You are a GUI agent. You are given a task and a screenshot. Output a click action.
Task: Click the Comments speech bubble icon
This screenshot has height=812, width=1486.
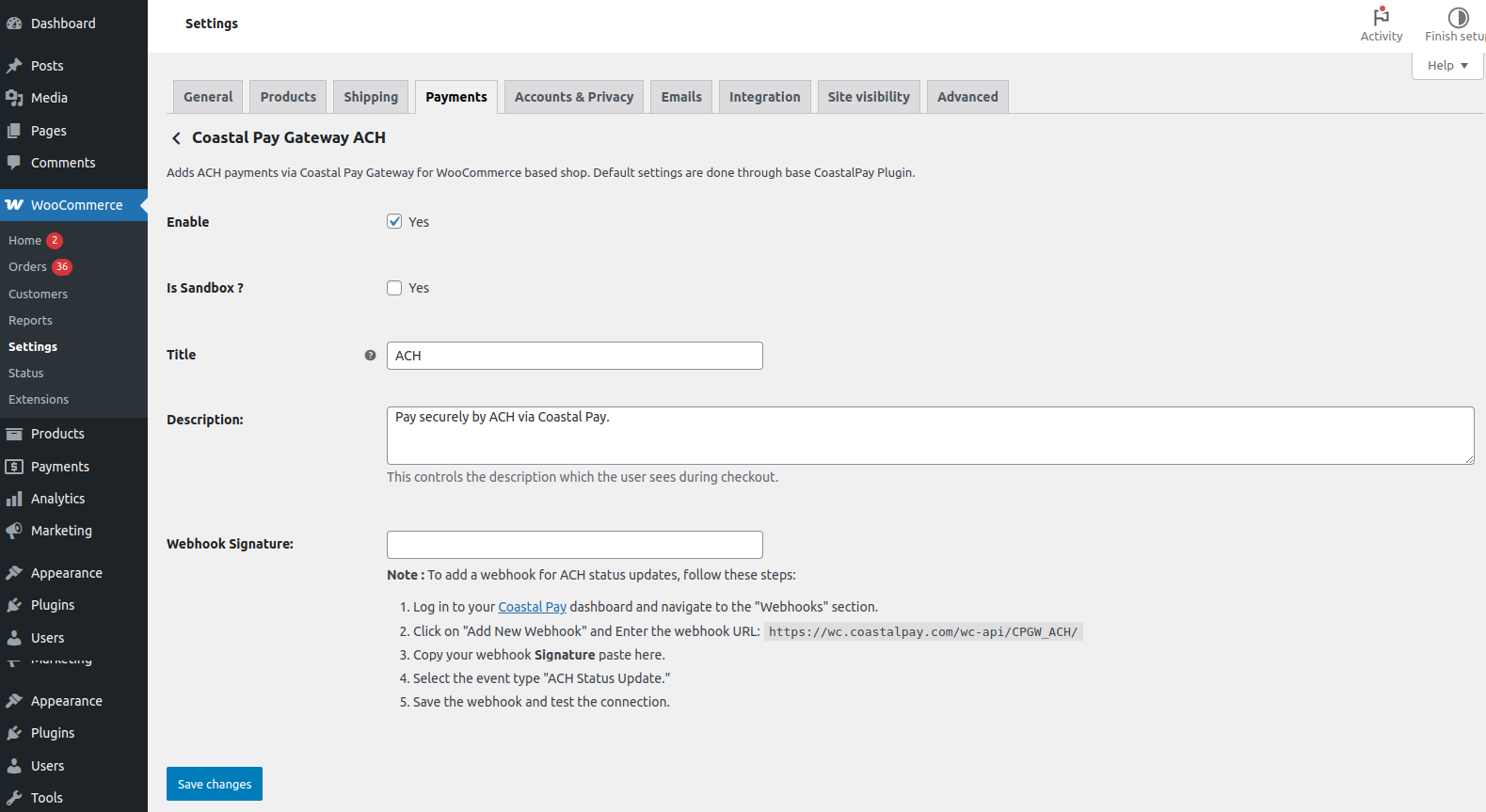pos(14,163)
